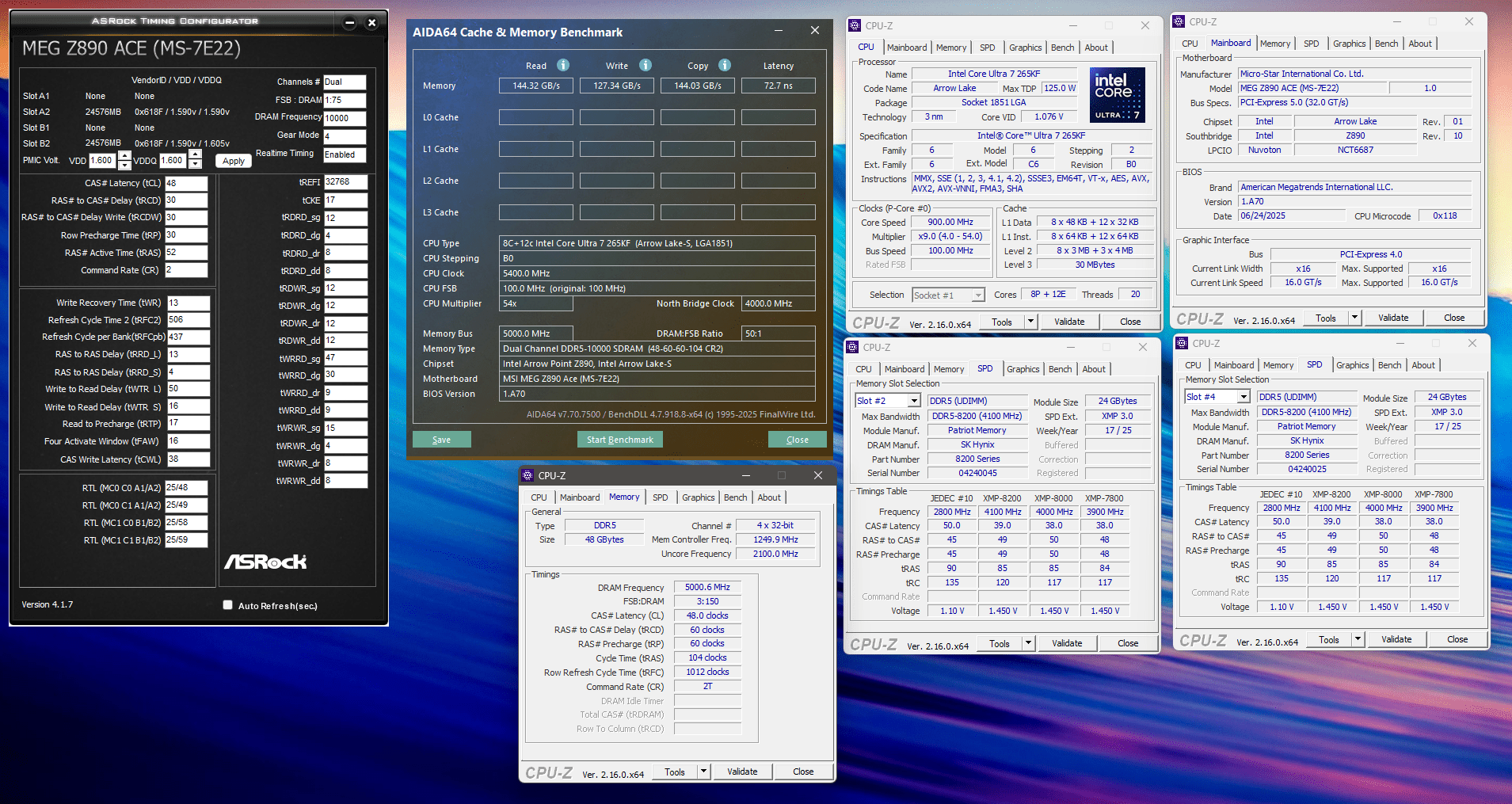The width and height of the screenshot is (1512, 804).
Task: Click the Uncore Frequency value 2100.0 MHz
Action: point(775,554)
